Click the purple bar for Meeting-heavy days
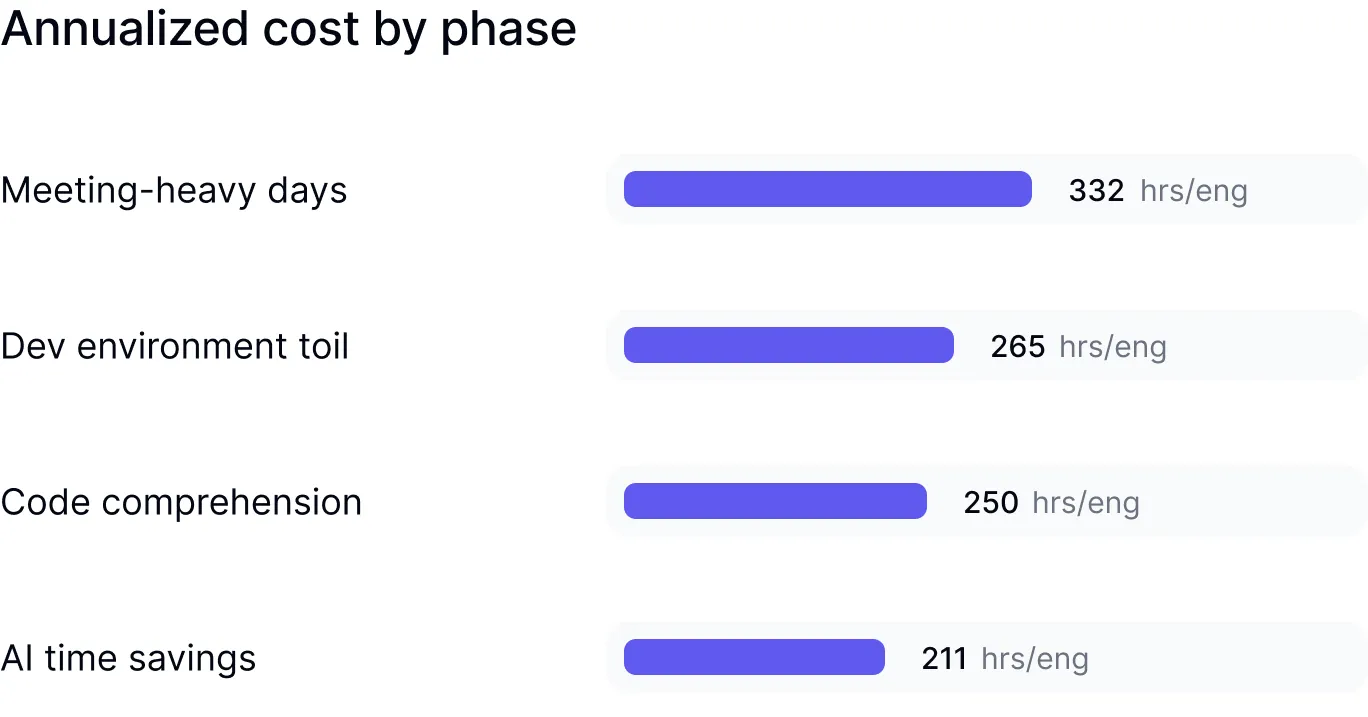This screenshot has width=1368, height=717. [827, 189]
